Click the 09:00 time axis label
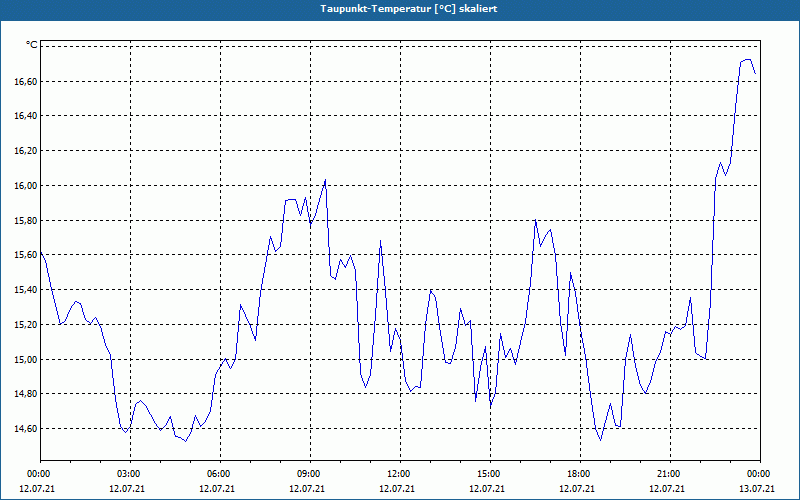 307,474
